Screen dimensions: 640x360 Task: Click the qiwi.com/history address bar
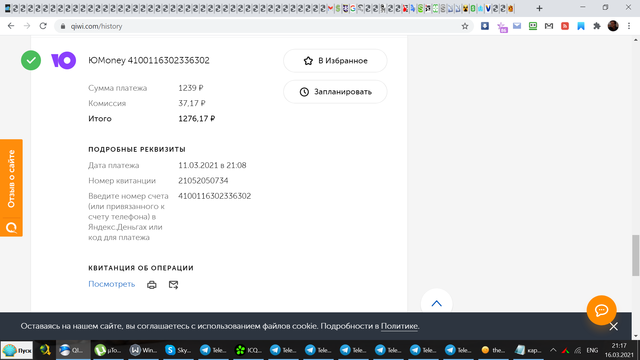tap(261, 26)
